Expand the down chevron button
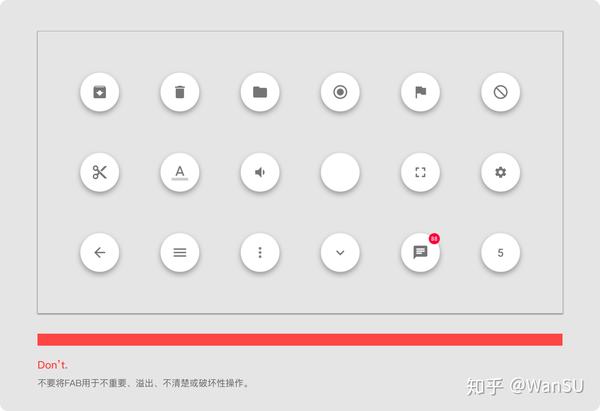 click(340, 253)
